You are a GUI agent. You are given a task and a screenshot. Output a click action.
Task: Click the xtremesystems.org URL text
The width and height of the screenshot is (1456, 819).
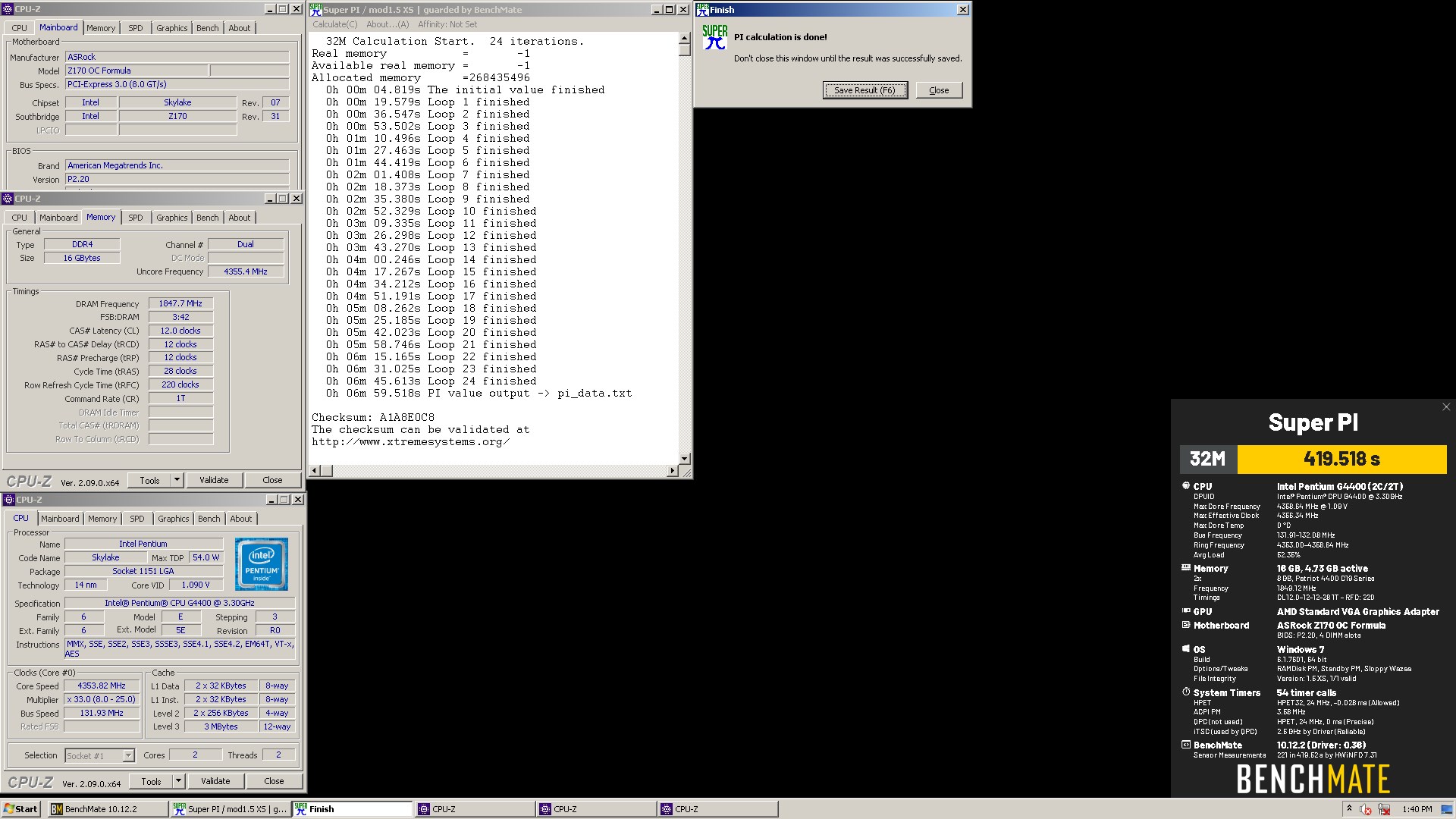[x=410, y=442]
